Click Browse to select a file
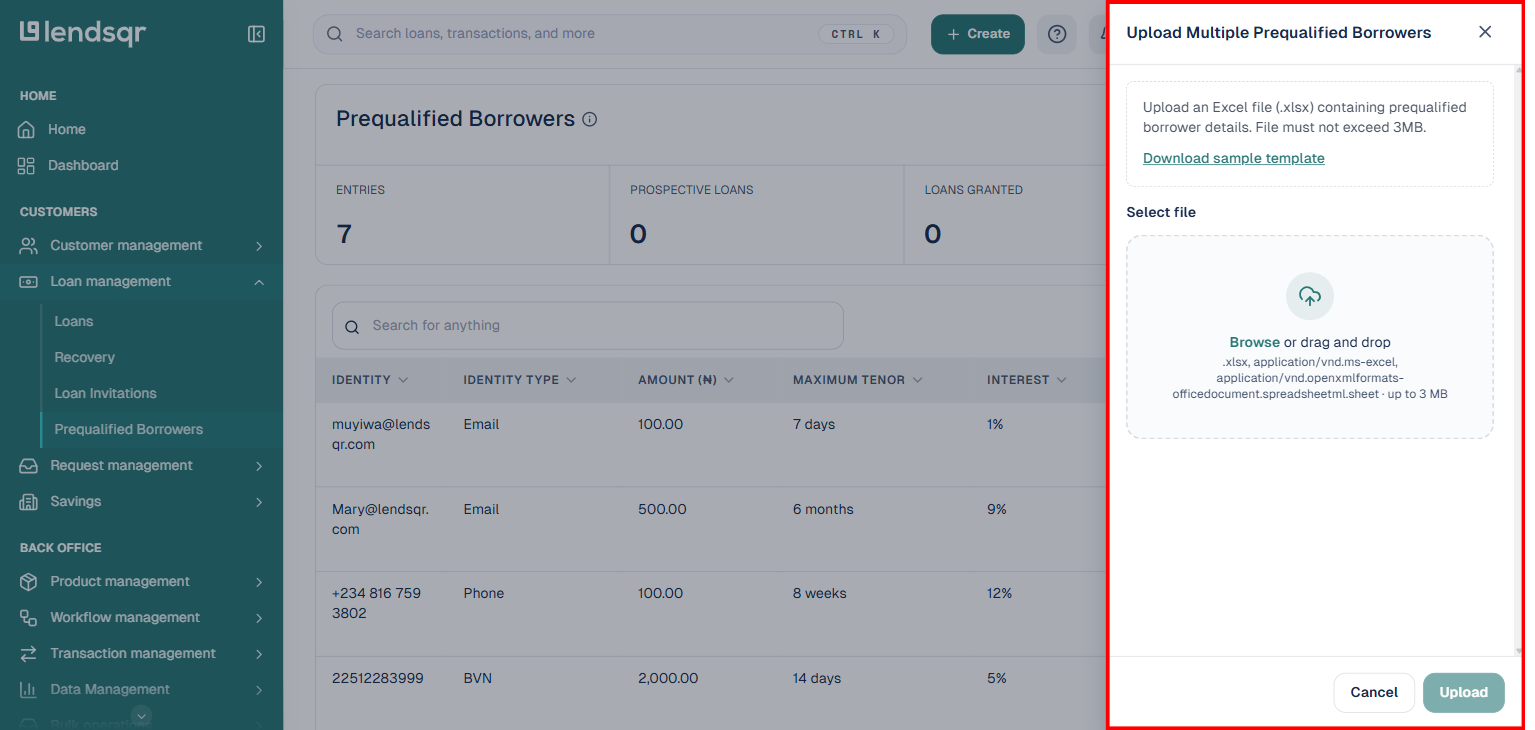1535x730 pixels. click(x=1254, y=342)
